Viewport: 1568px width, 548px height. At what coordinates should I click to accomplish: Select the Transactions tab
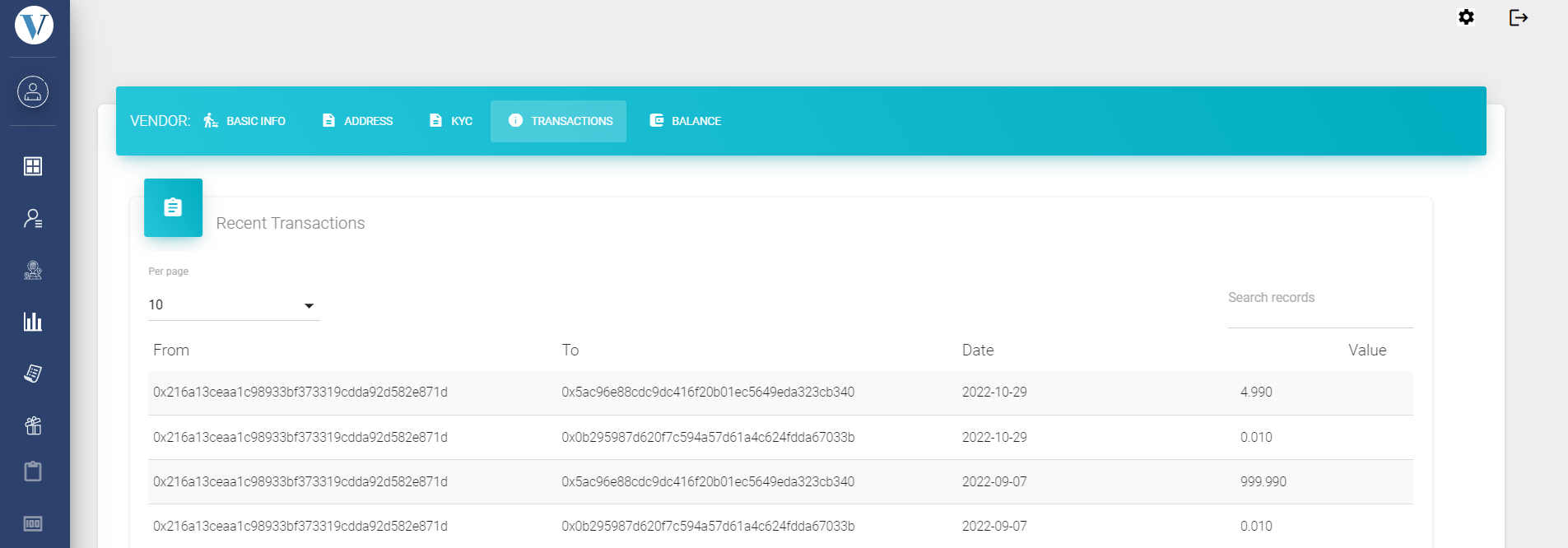(559, 121)
